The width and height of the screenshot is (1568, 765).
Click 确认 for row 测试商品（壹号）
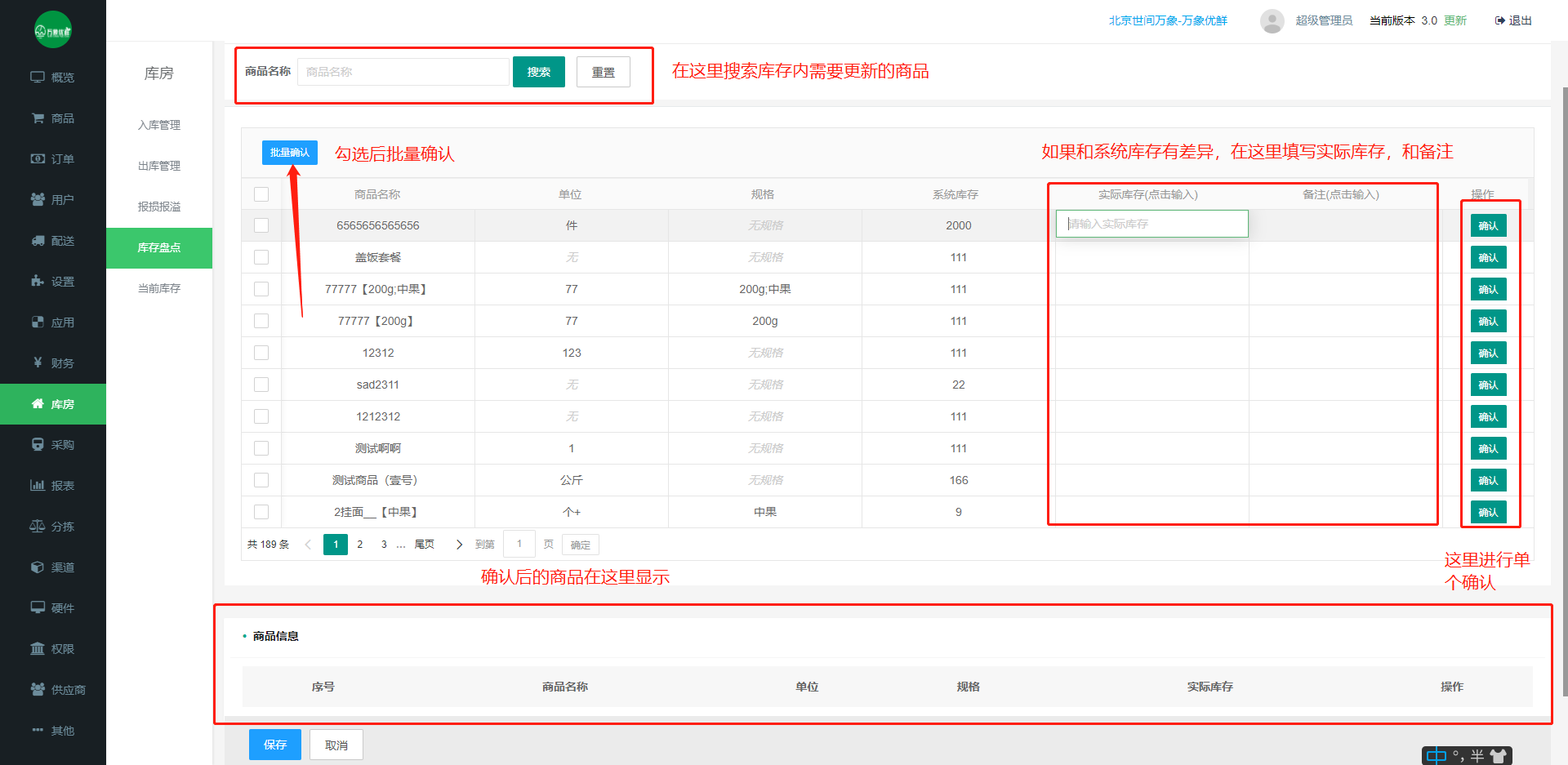1488,480
